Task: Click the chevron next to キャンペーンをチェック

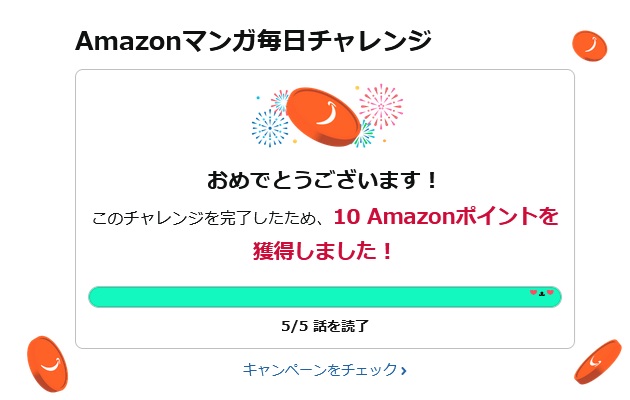Action: tap(403, 371)
